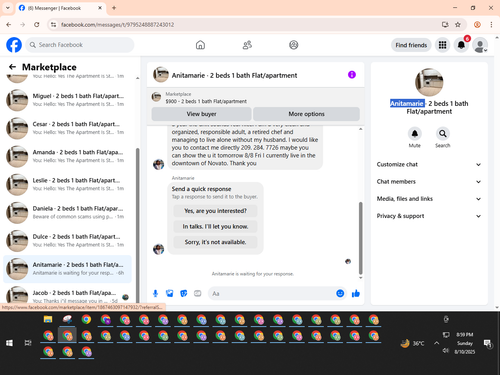Expand Chat members section
500x375 pixels.
point(429,182)
